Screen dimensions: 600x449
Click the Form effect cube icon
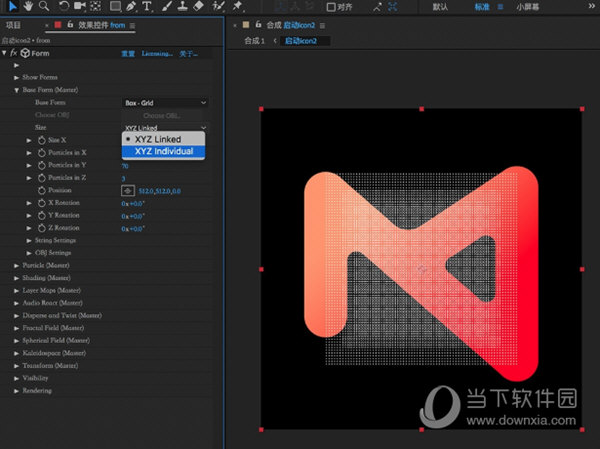(25, 53)
